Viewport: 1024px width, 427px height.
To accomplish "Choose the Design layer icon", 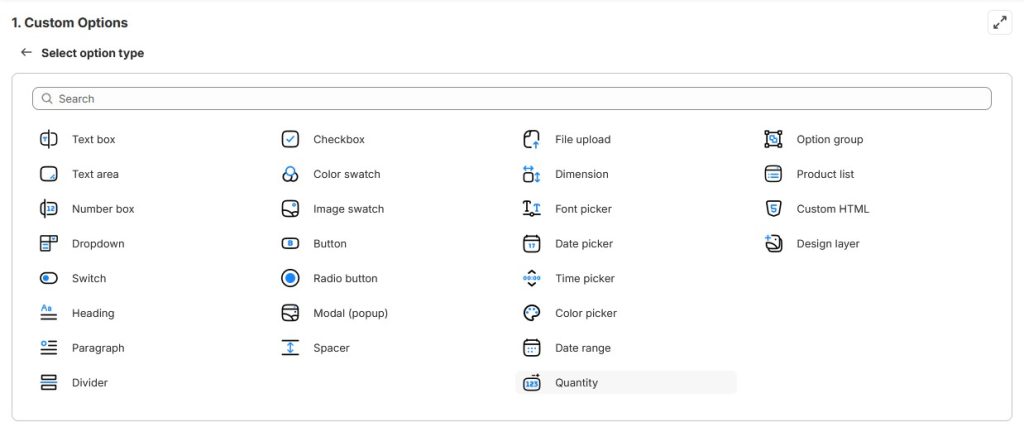I will click(773, 244).
